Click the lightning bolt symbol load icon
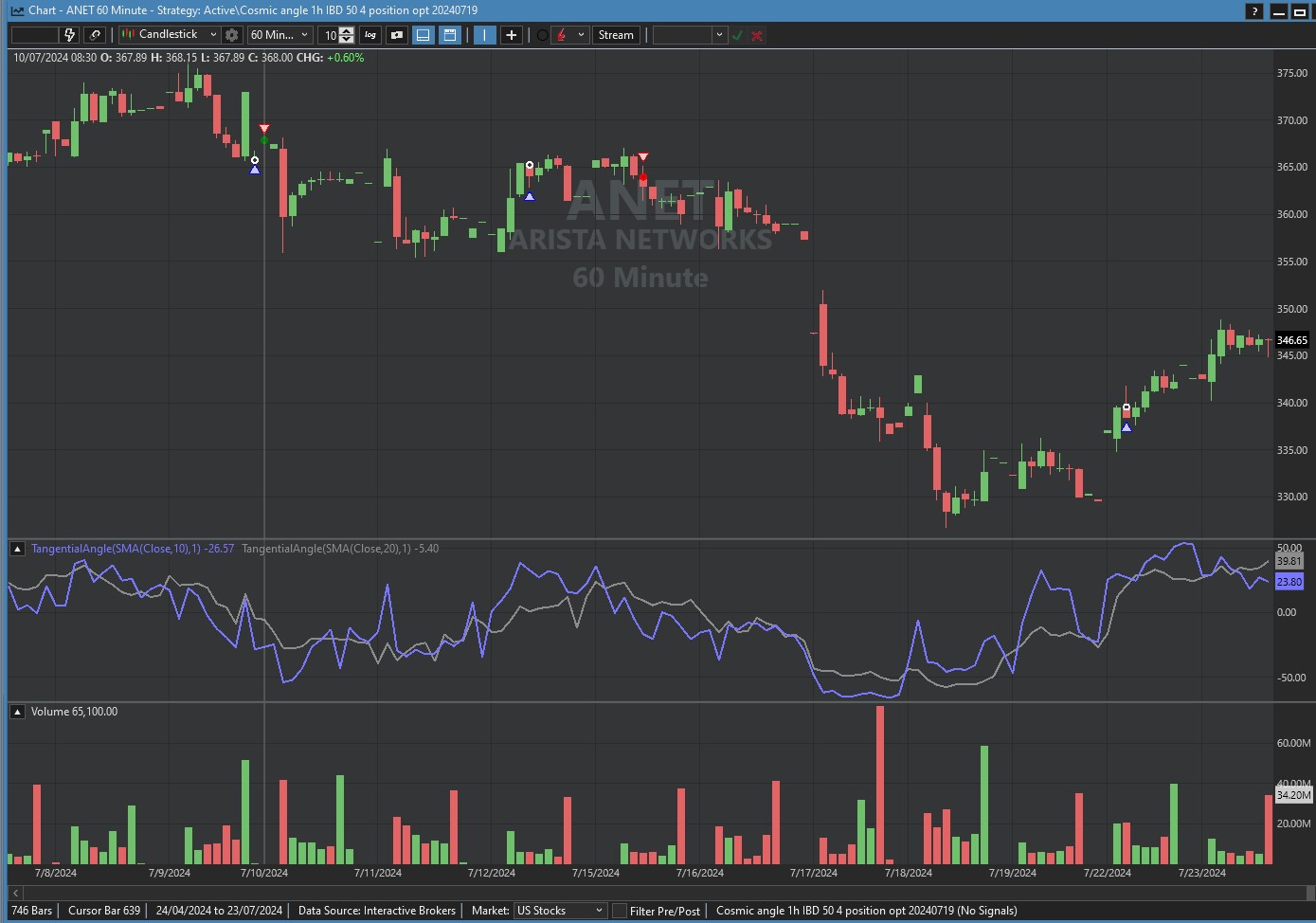 69,35
